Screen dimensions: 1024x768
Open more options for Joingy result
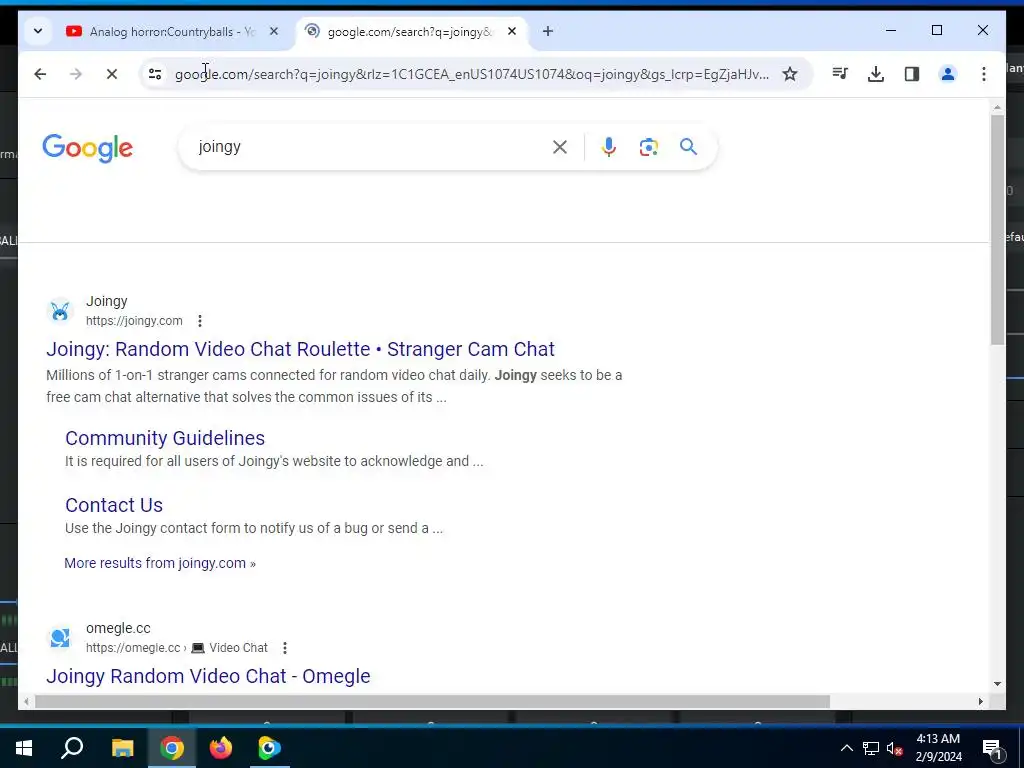(200, 321)
